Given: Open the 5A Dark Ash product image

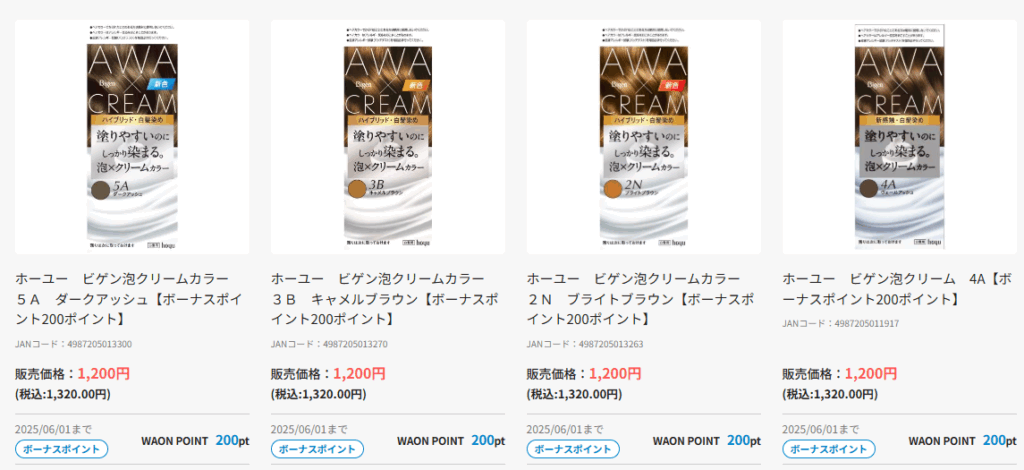Looking at the screenshot, I should point(132,137).
